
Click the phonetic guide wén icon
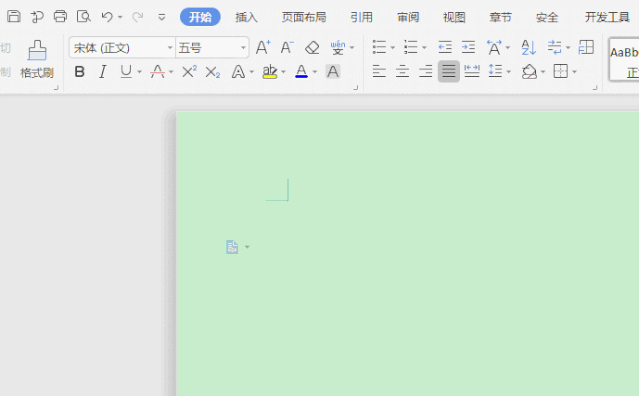click(x=338, y=48)
